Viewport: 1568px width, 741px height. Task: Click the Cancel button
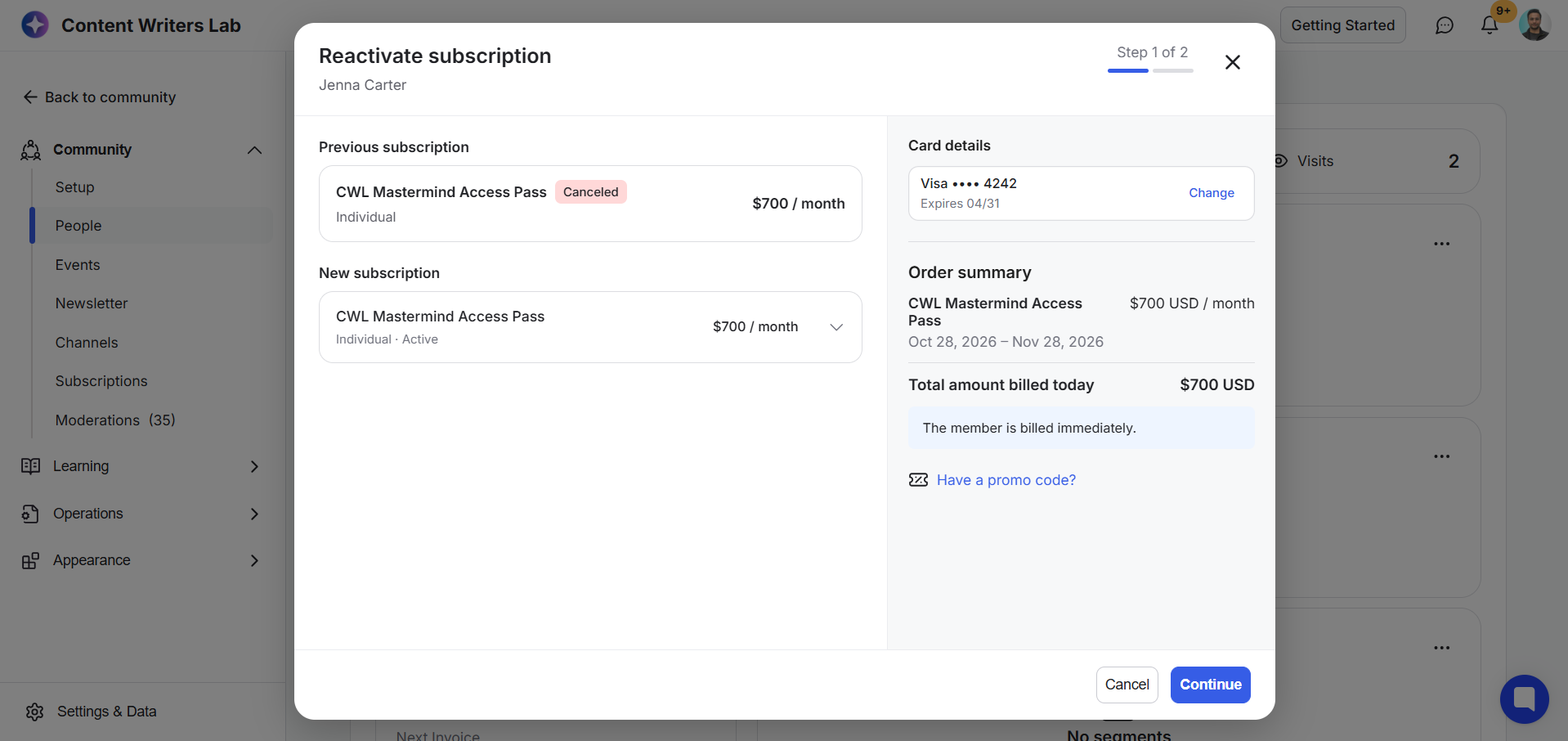pos(1127,685)
